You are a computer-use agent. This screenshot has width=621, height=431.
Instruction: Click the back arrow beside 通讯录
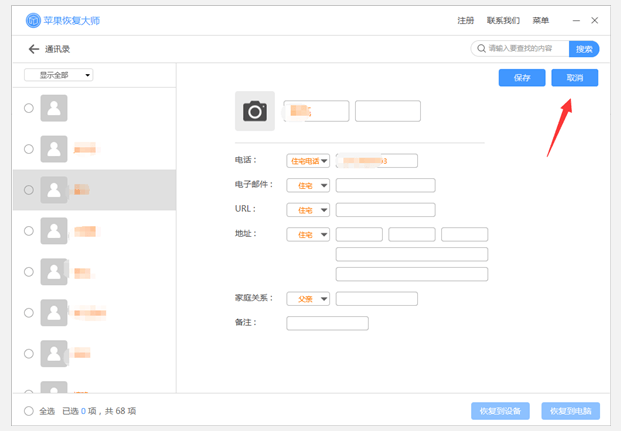[34, 49]
